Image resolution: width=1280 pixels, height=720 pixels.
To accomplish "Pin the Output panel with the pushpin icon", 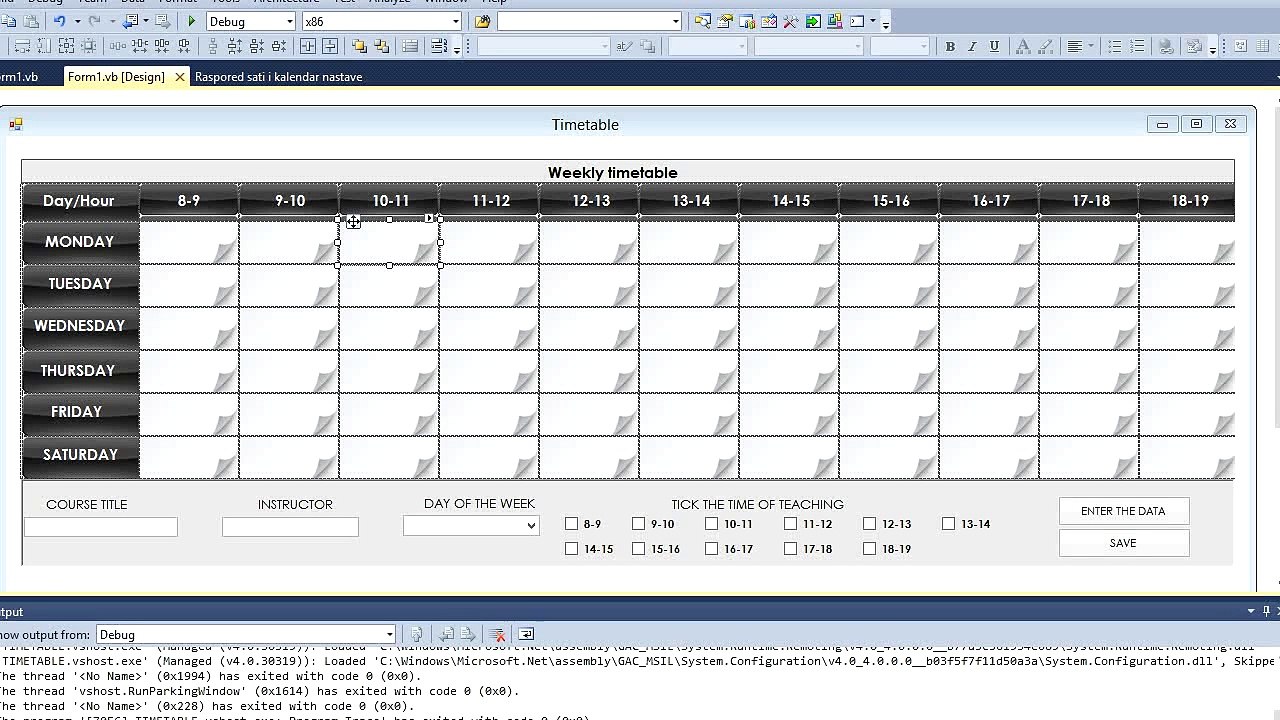I will pyautogui.click(x=1266, y=611).
